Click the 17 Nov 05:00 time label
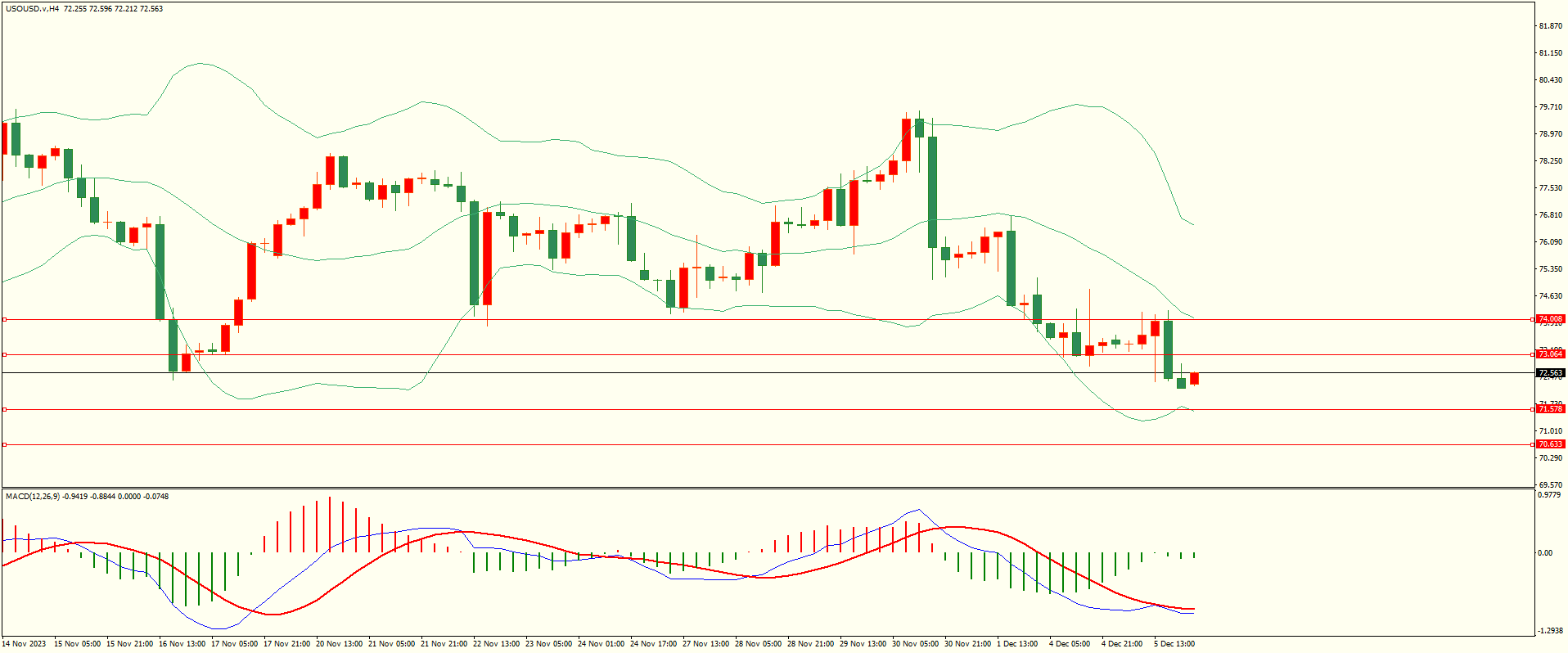 coord(234,644)
